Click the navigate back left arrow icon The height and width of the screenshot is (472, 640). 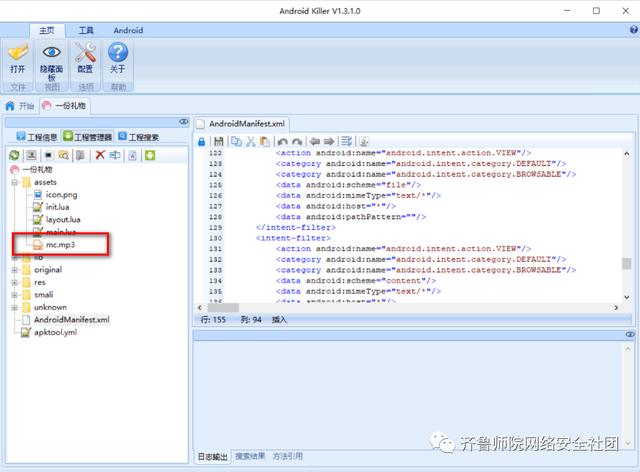tap(314, 141)
